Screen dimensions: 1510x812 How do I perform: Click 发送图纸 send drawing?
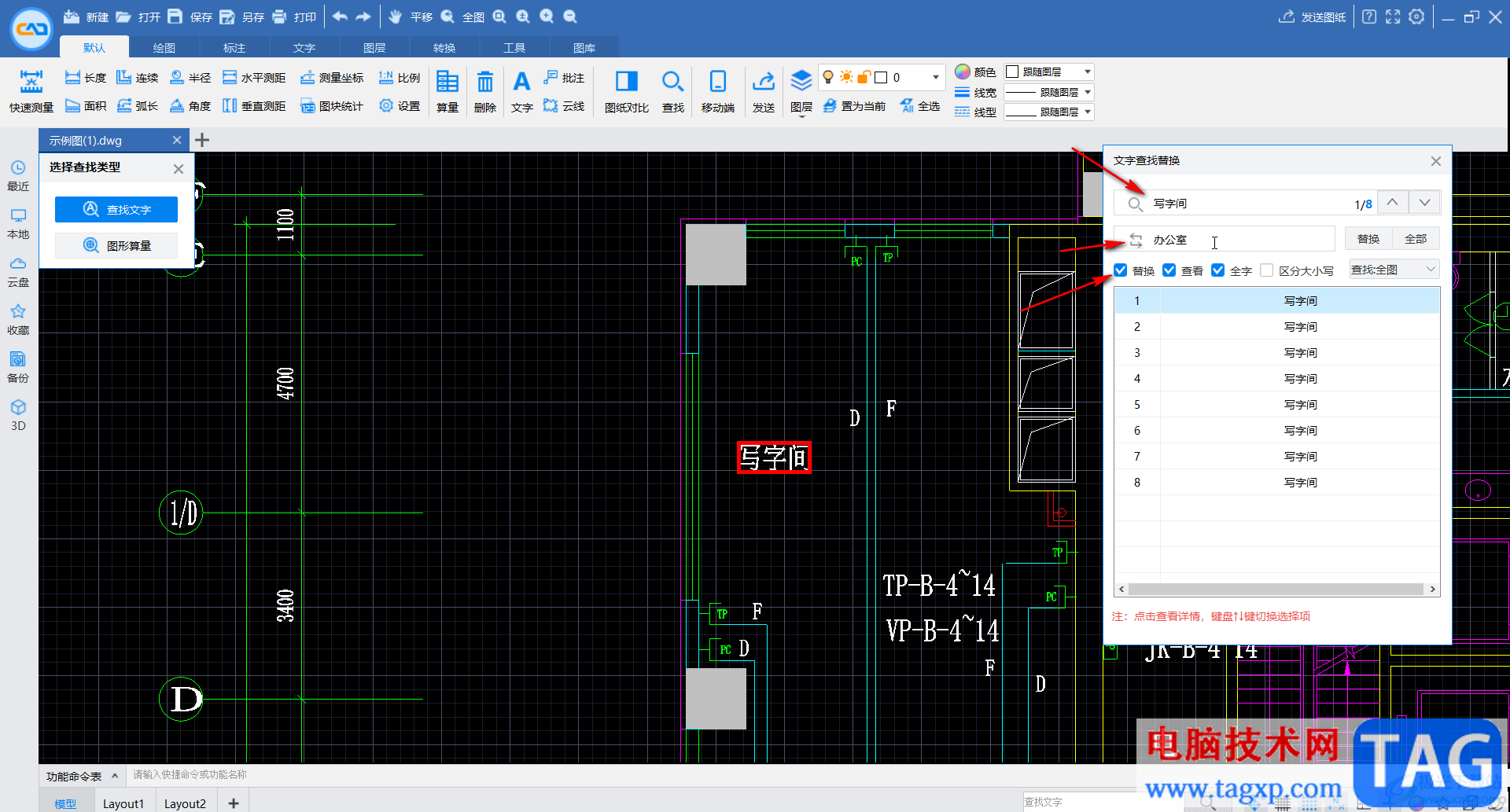coord(1313,17)
